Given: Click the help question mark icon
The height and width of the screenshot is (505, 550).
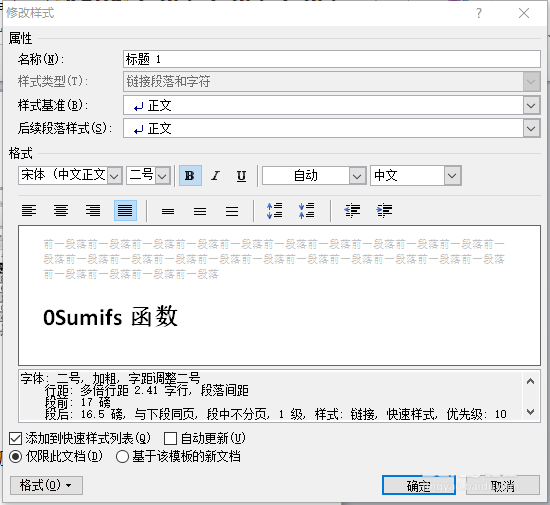Looking at the screenshot, I should [479, 13].
